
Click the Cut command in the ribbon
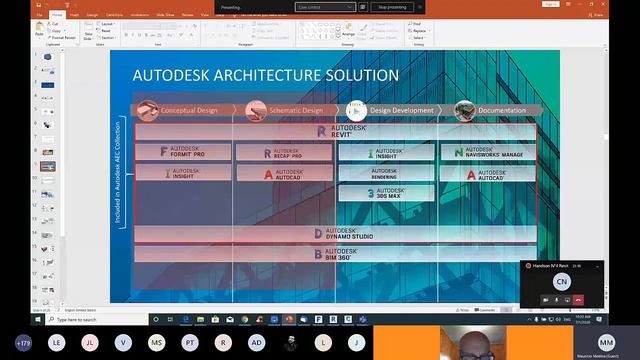[x=53, y=24]
